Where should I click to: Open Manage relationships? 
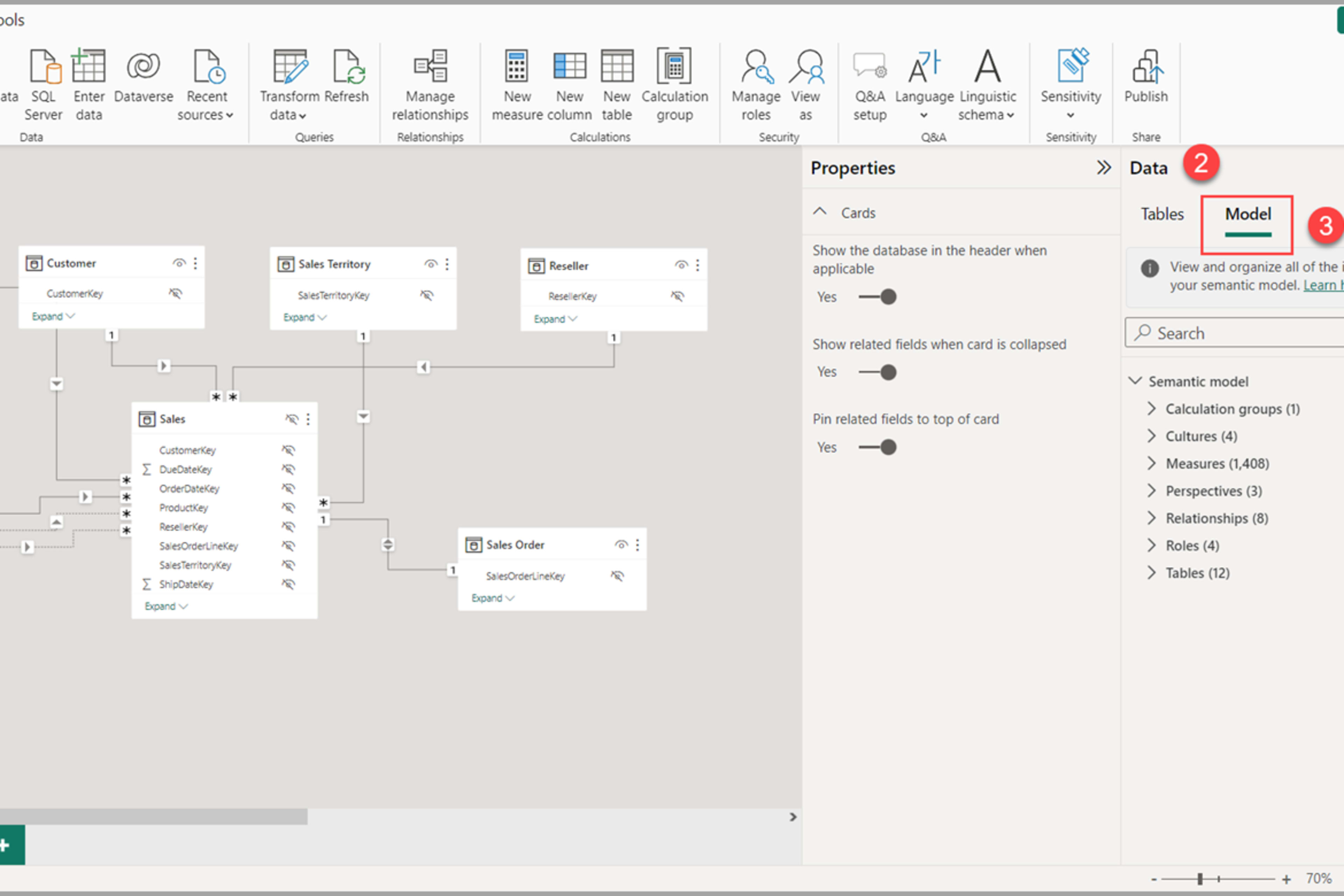(430, 85)
